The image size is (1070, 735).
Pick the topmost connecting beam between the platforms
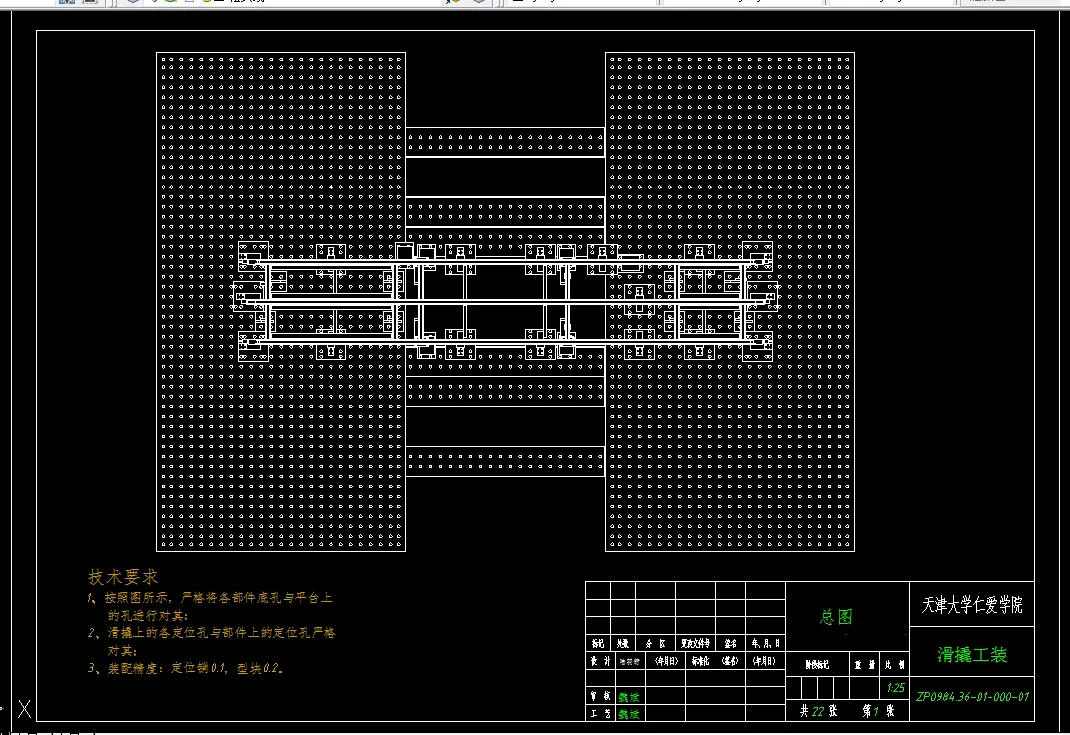click(505, 142)
